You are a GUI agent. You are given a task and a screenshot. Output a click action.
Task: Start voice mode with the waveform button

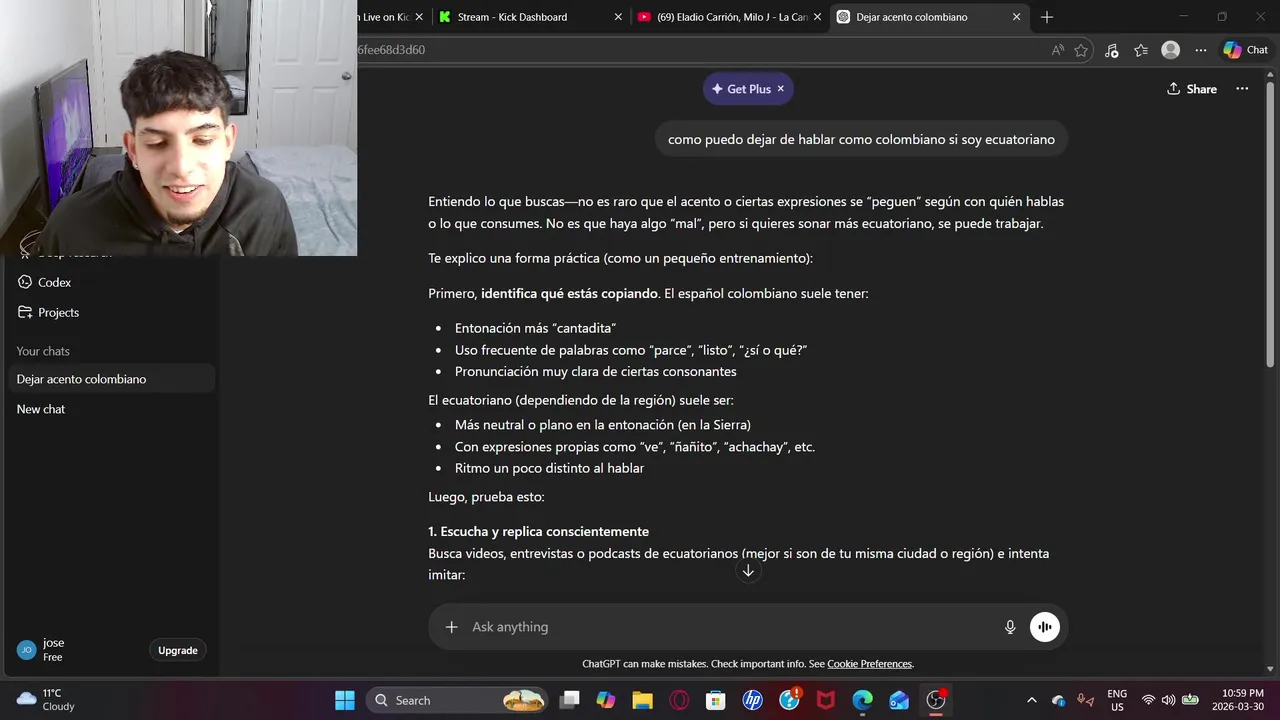[1045, 627]
